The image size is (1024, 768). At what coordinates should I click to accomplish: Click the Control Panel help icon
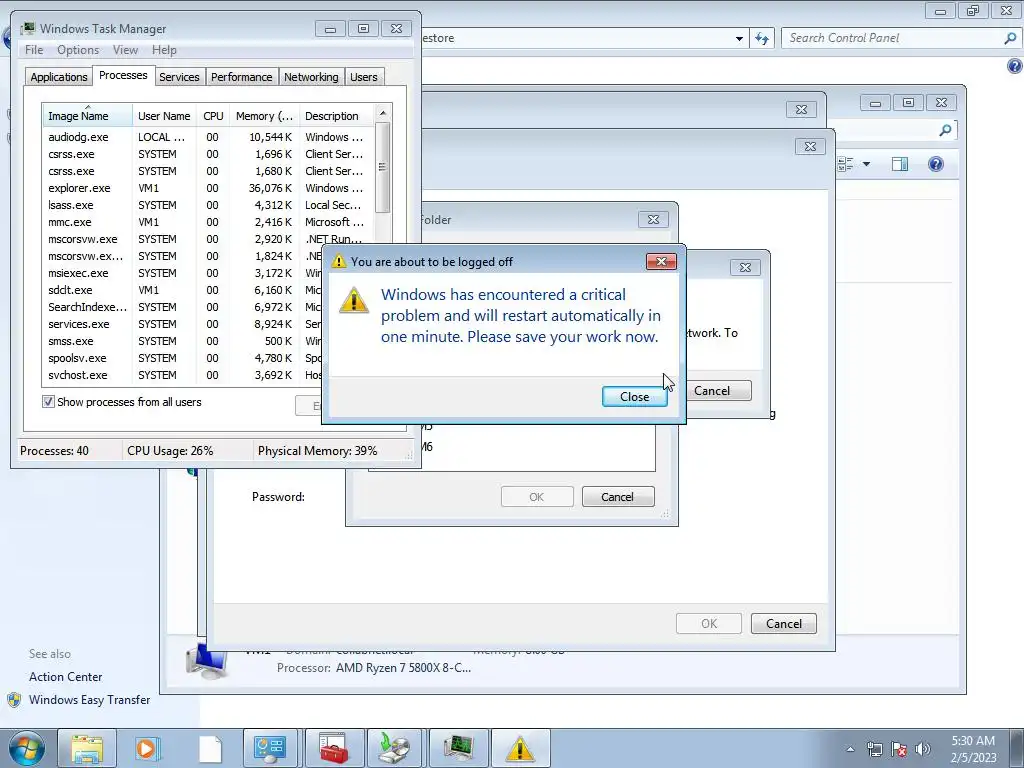tap(1014, 66)
